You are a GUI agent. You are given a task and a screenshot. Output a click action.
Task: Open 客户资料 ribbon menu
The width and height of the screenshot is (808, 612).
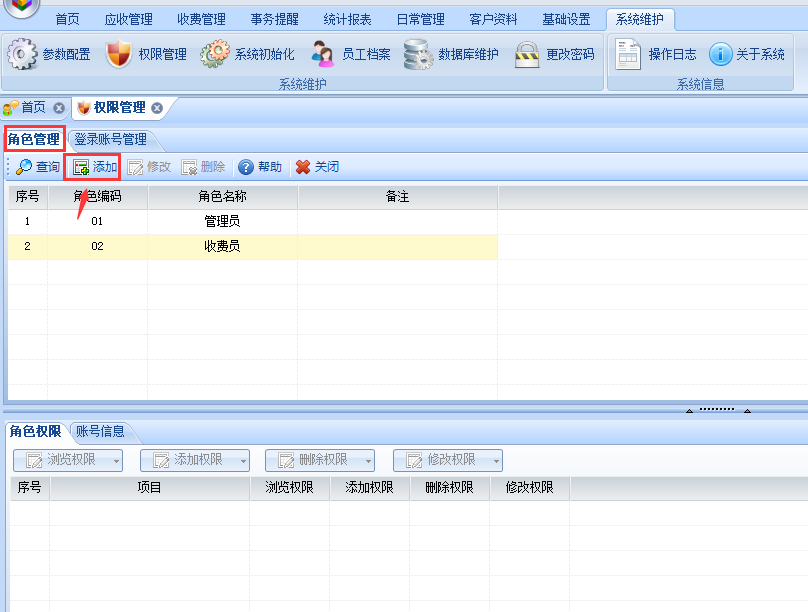pyautogui.click(x=493, y=20)
